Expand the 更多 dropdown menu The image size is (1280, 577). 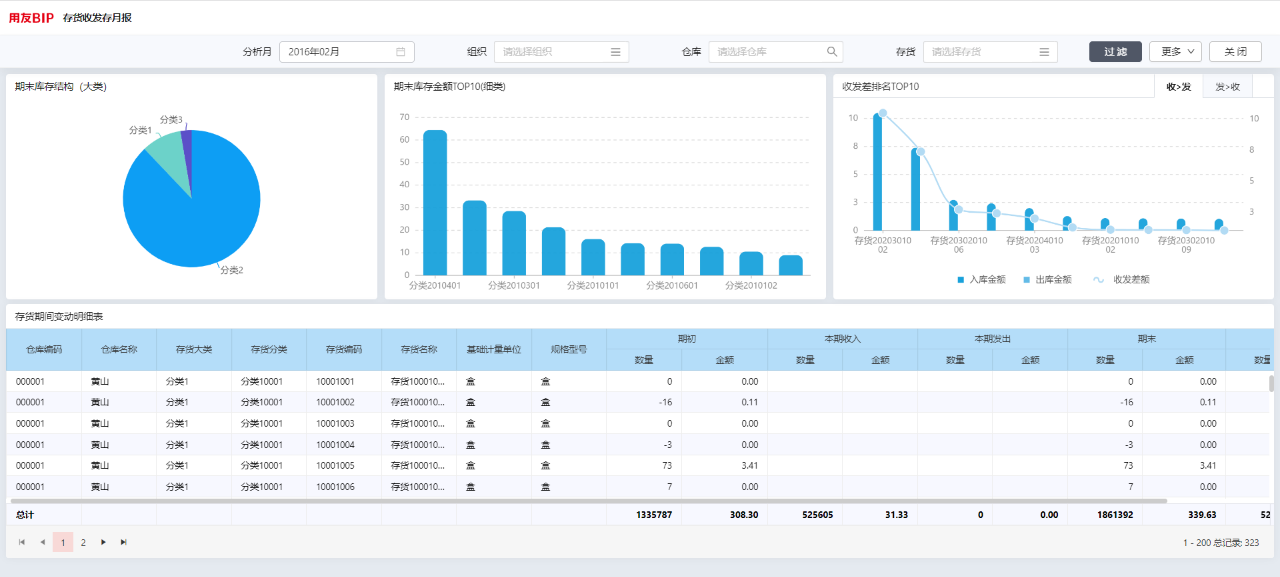(1175, 52)
